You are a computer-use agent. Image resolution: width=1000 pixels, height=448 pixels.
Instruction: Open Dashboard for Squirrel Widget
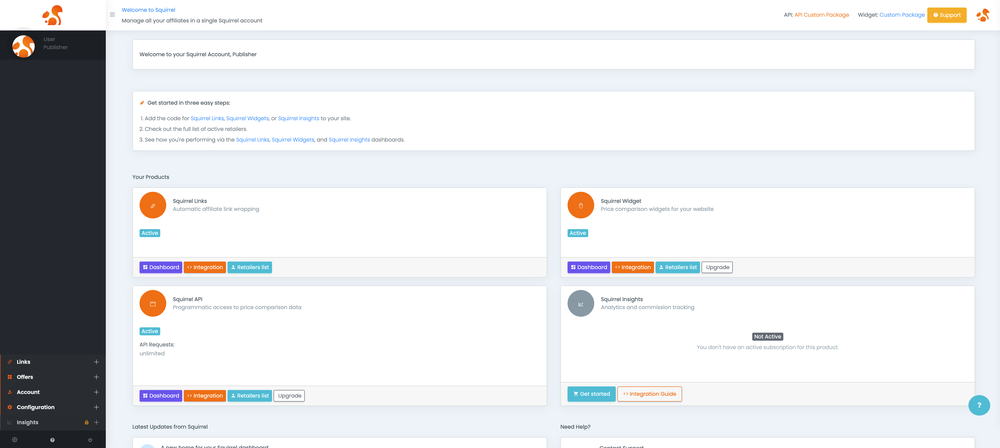click(589, 267)
